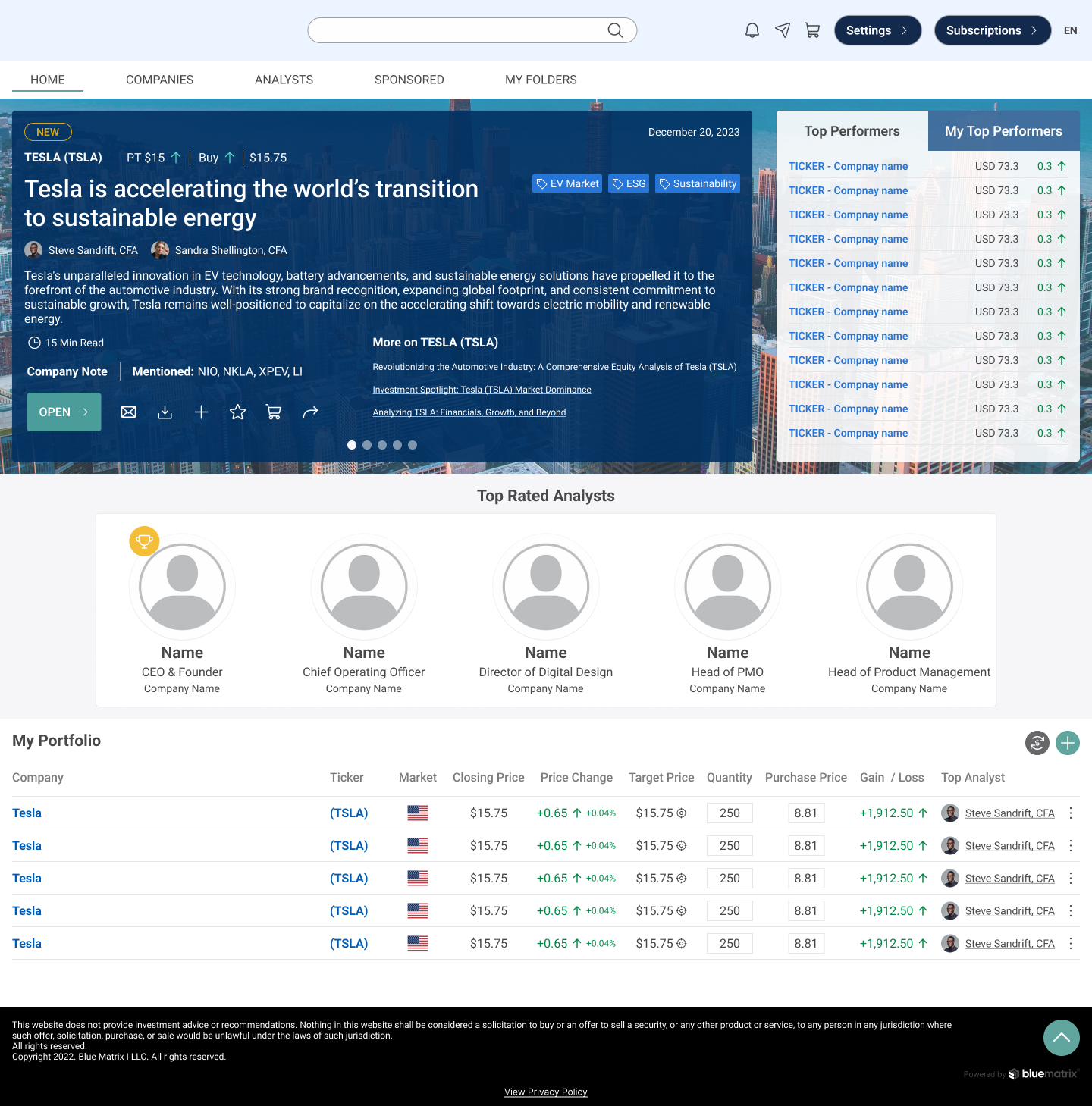The height and width of the screenshot is (1106, 1092).
Task: Open more options for third Tesla row
Action: [1071, 878]
